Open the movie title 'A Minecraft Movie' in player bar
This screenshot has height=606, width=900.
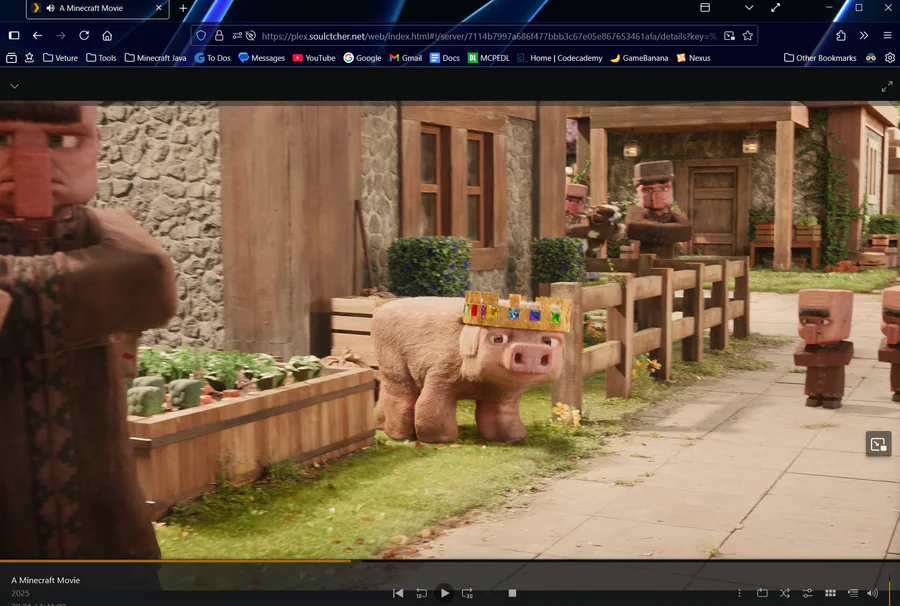45,580
